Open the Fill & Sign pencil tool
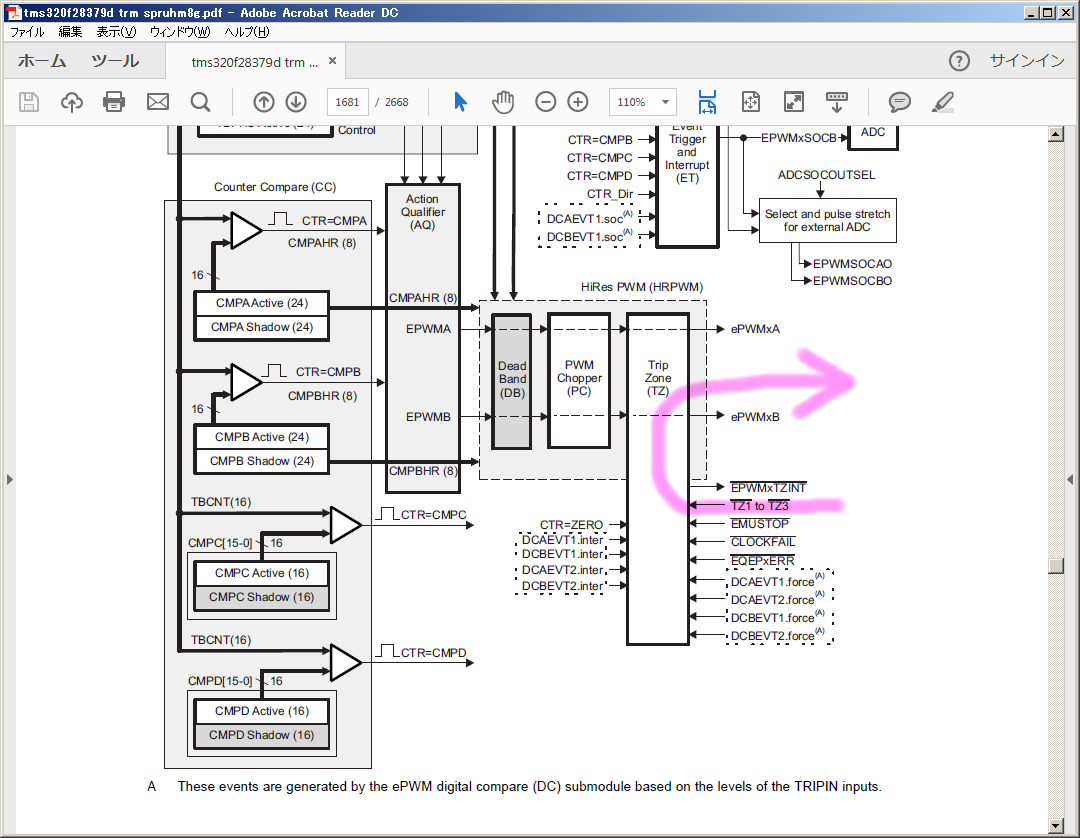The height and width of the screenshot is (838, 1080). 941,101
